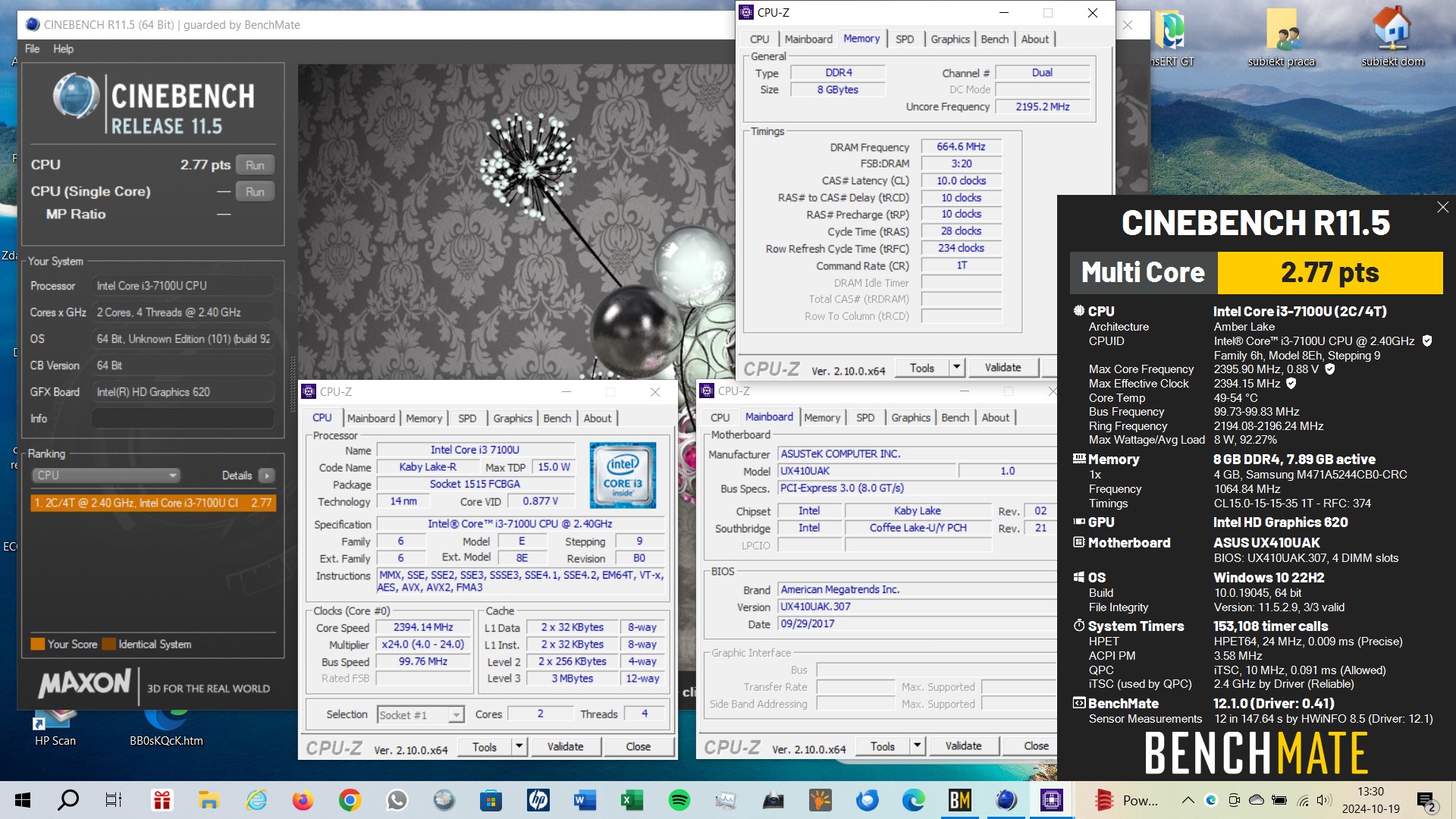
Task: Click Close button in CPU-Z processor window
Action: click(639, 746)
